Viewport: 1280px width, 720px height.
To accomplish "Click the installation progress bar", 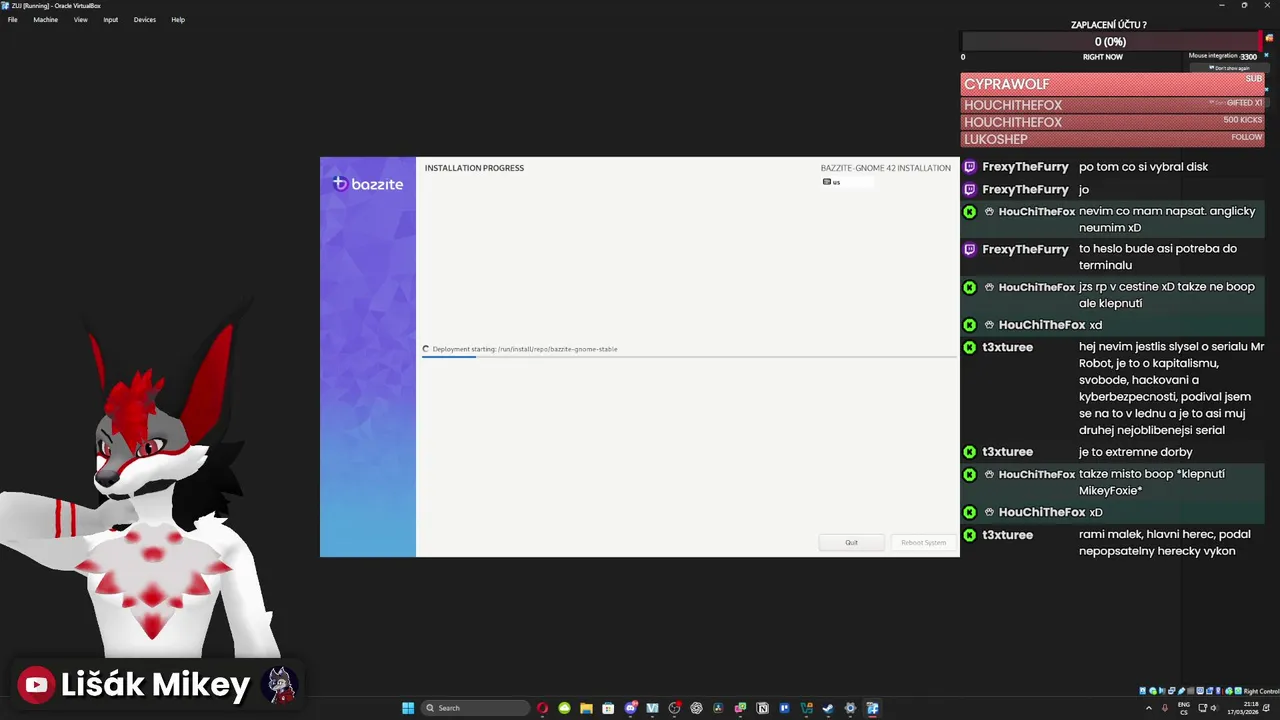I will (688, 356).
